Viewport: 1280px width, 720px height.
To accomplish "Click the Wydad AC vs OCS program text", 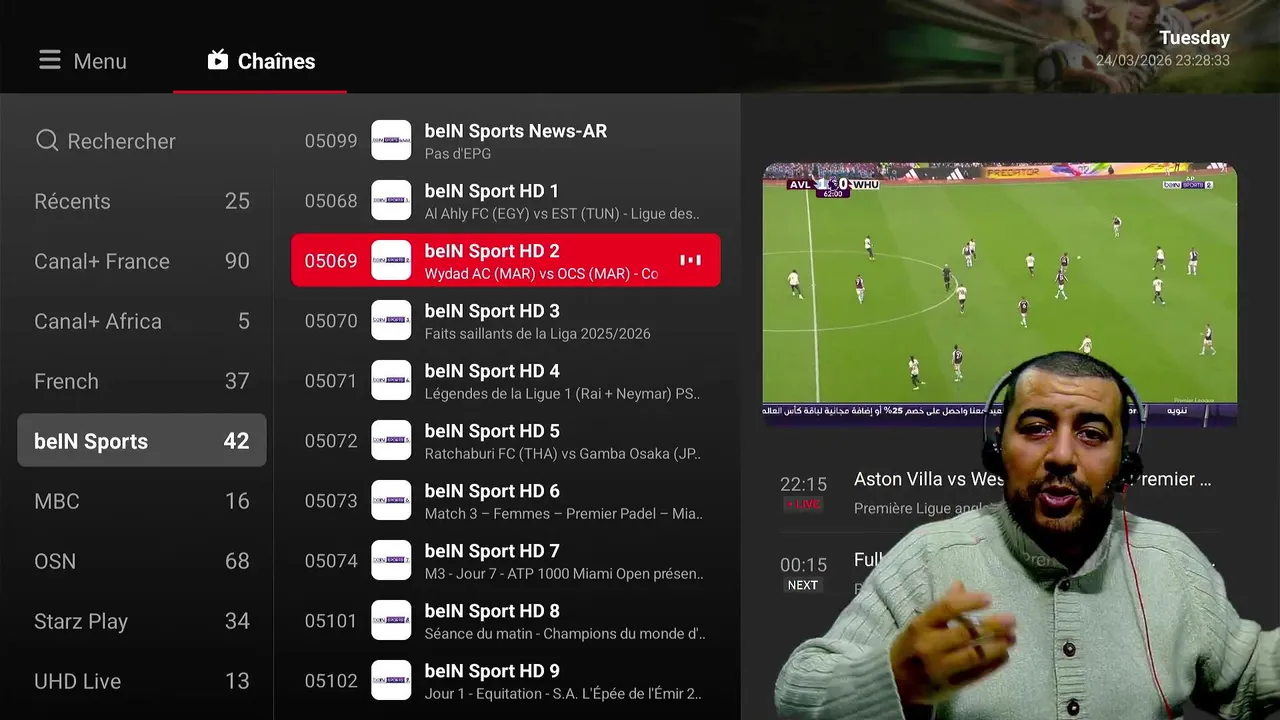I will [541, 274].
